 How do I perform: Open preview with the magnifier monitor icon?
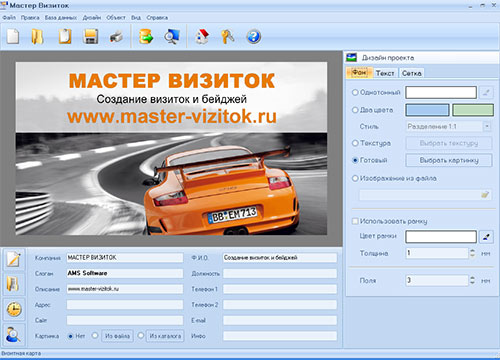point(172,37)
